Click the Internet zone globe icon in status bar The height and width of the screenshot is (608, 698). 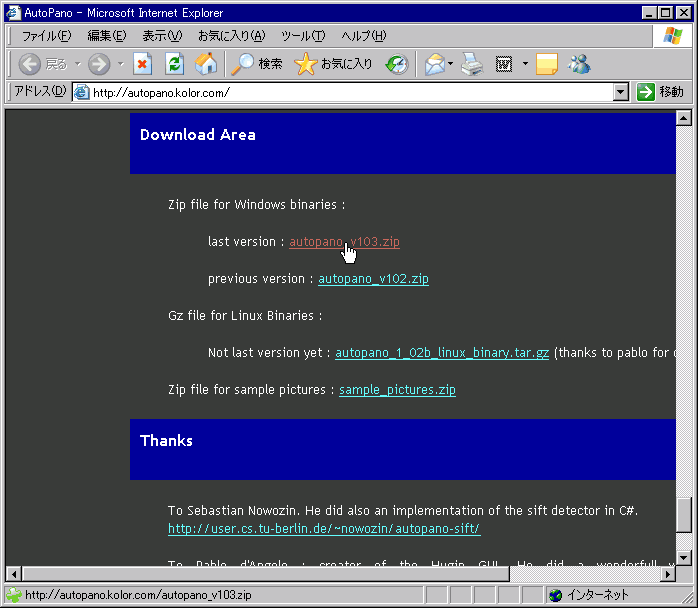[x=556, y=595]
